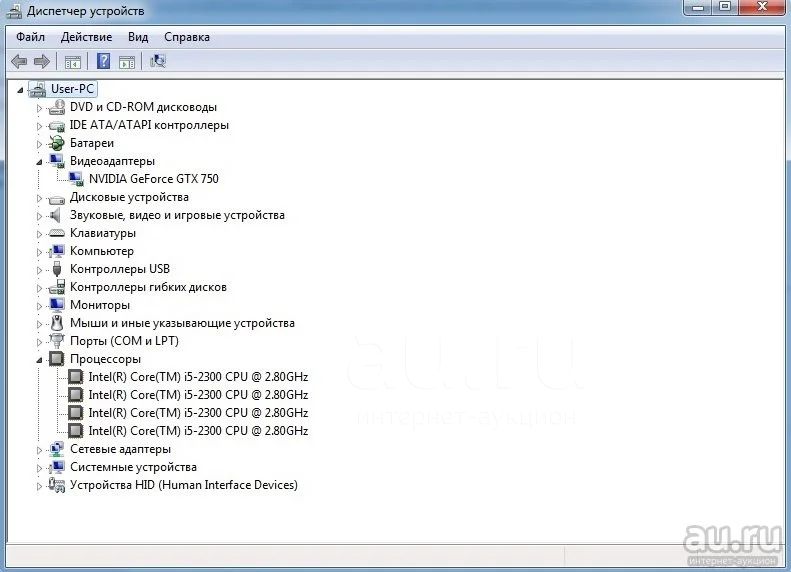Select the last Intel Core i5-2300 entry
The width and height of the screenshot is (791, 572).
coord(198,431)
